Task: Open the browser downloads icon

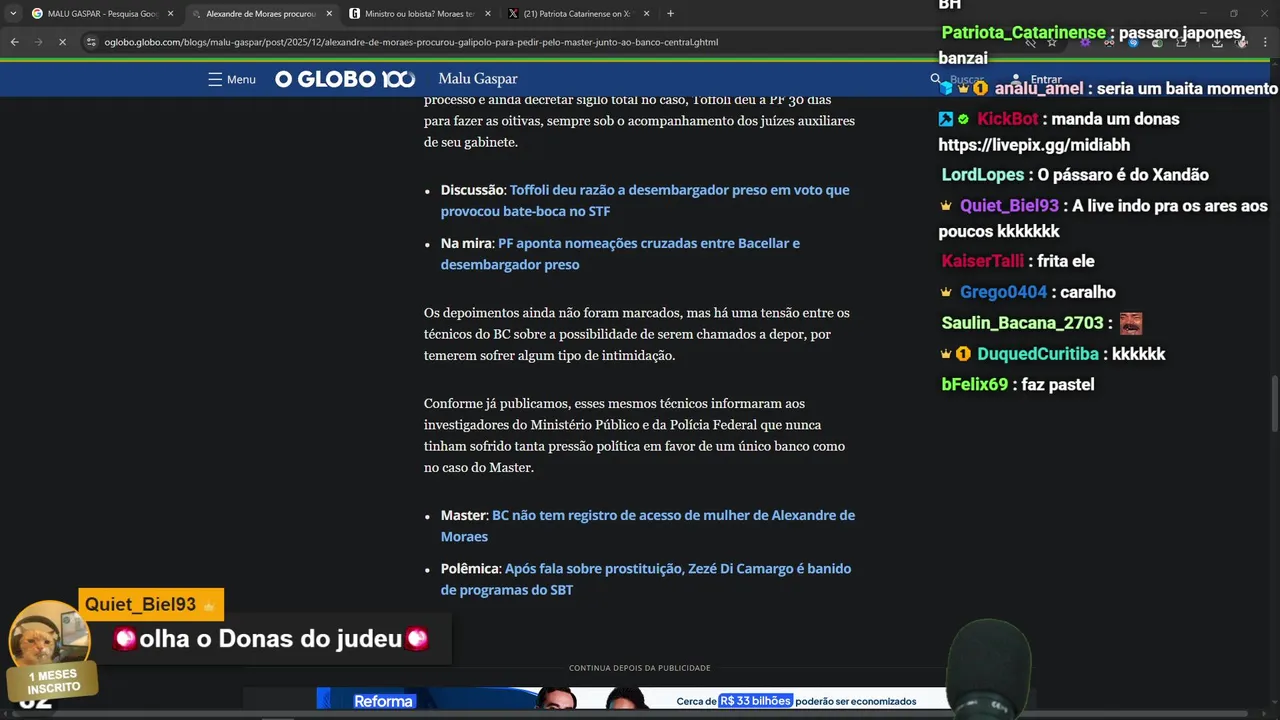Action: [1217, 42]
